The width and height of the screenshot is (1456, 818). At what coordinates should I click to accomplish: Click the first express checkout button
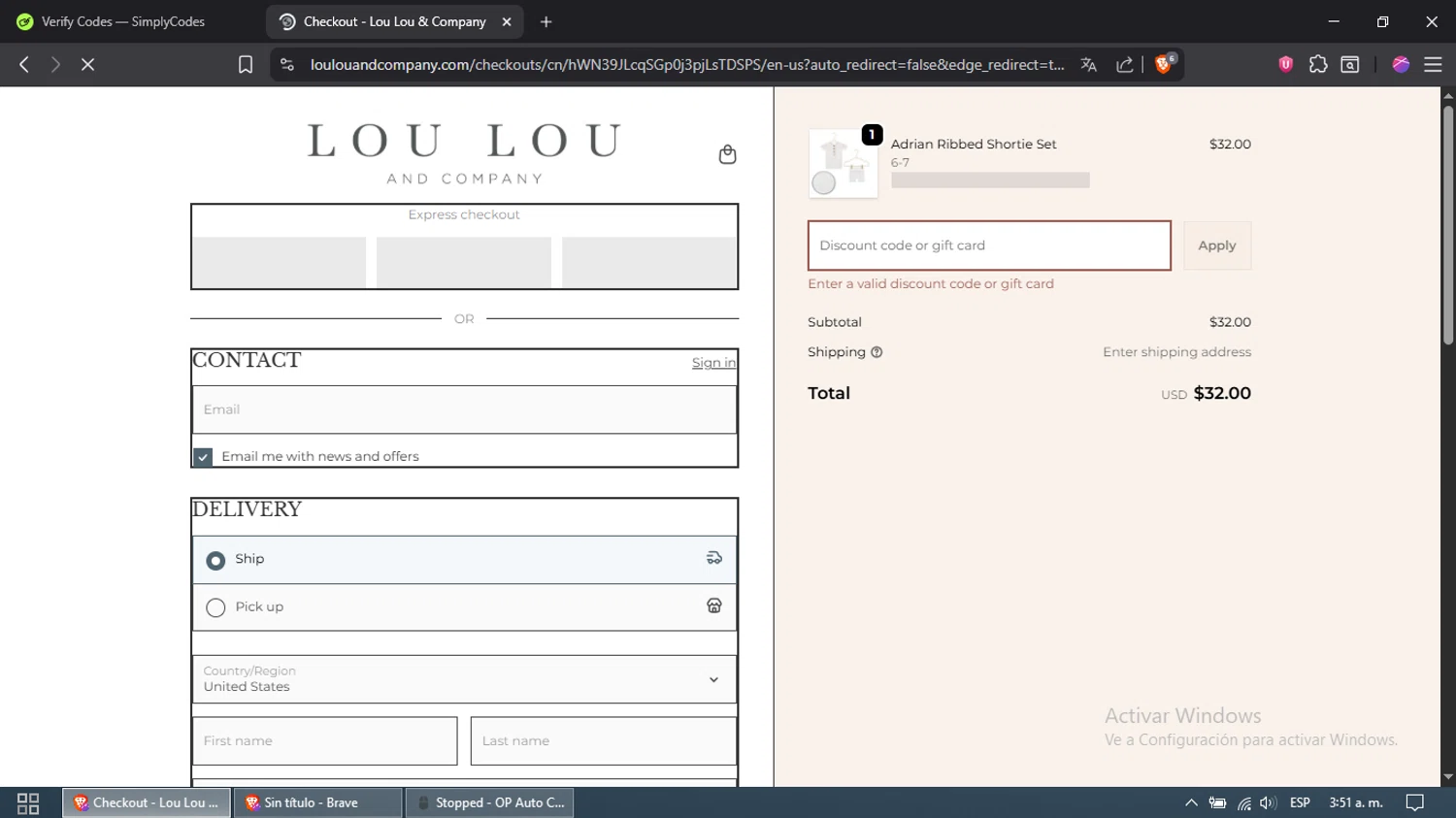[279, 262]
